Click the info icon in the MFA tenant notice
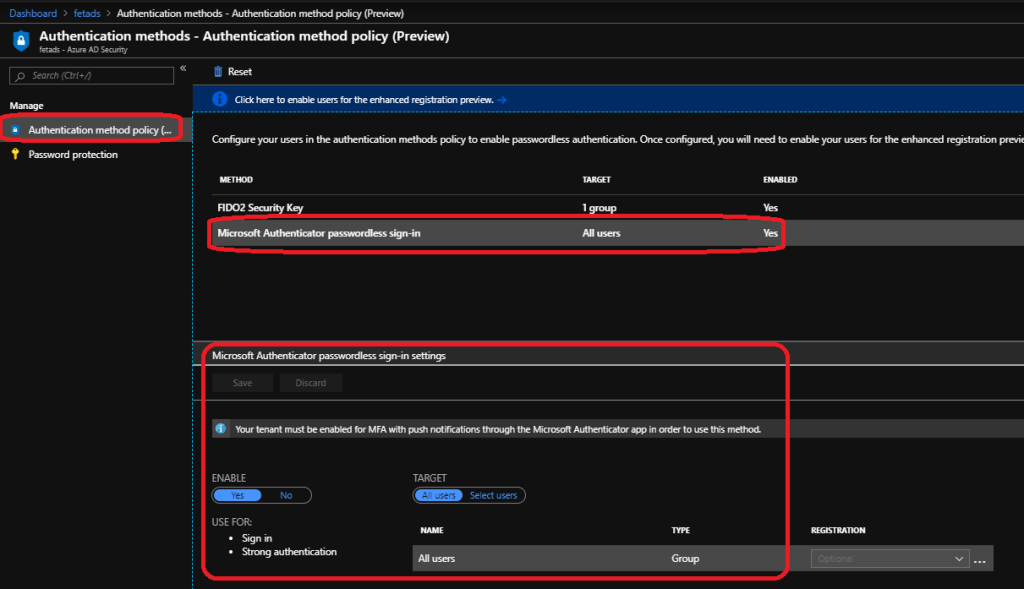 (223, 427)
